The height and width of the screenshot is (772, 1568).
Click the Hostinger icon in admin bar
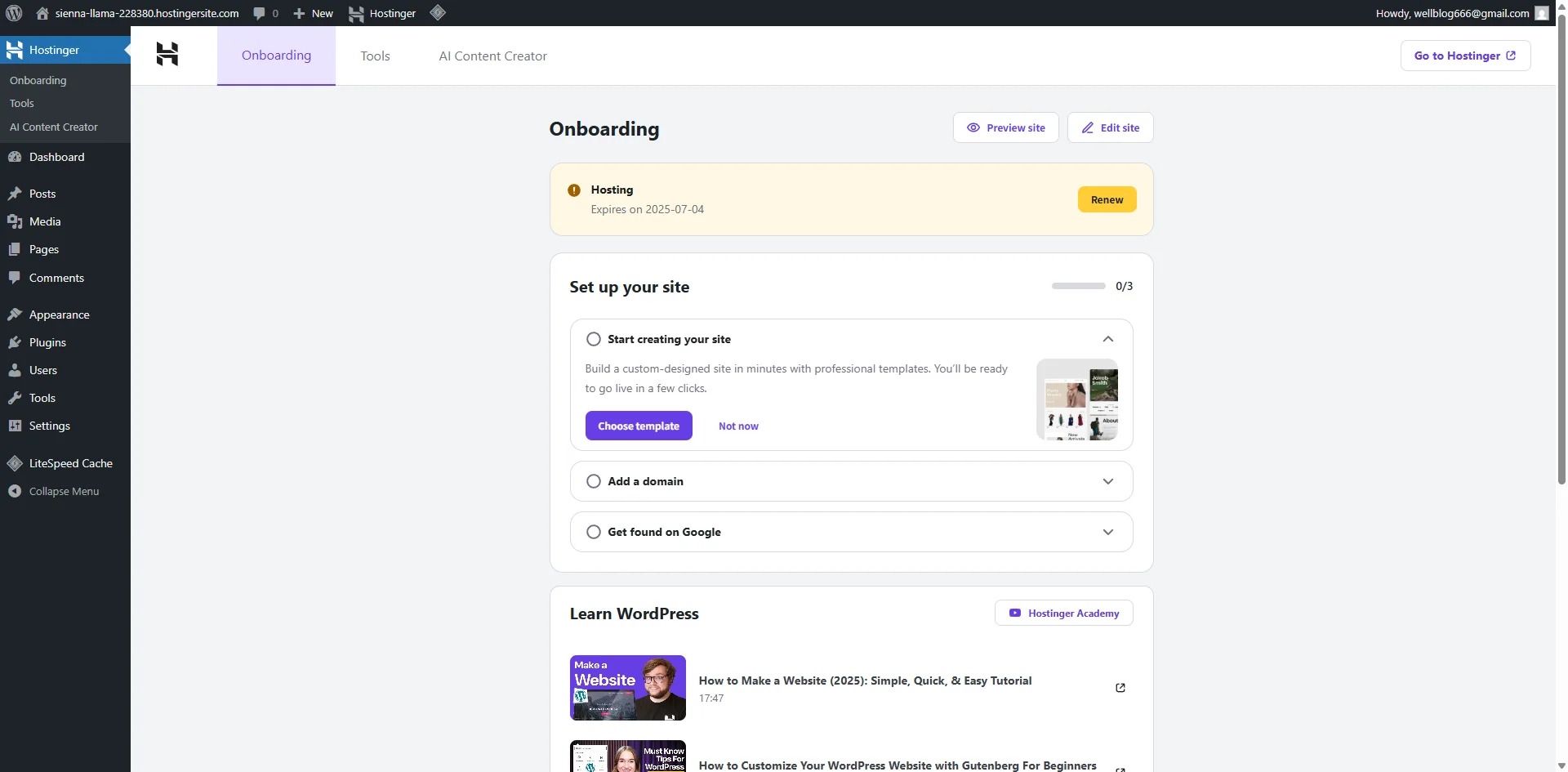(356, 13)
